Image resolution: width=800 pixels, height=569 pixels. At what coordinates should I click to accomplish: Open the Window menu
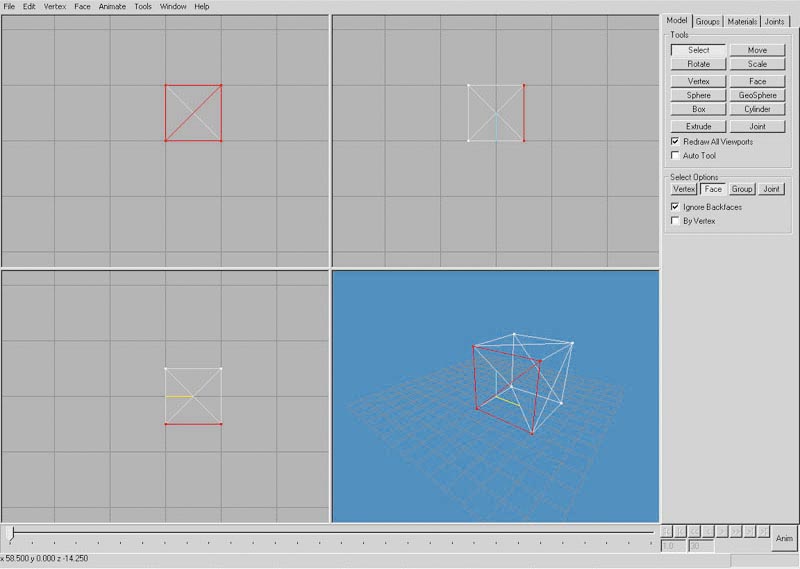173,7
